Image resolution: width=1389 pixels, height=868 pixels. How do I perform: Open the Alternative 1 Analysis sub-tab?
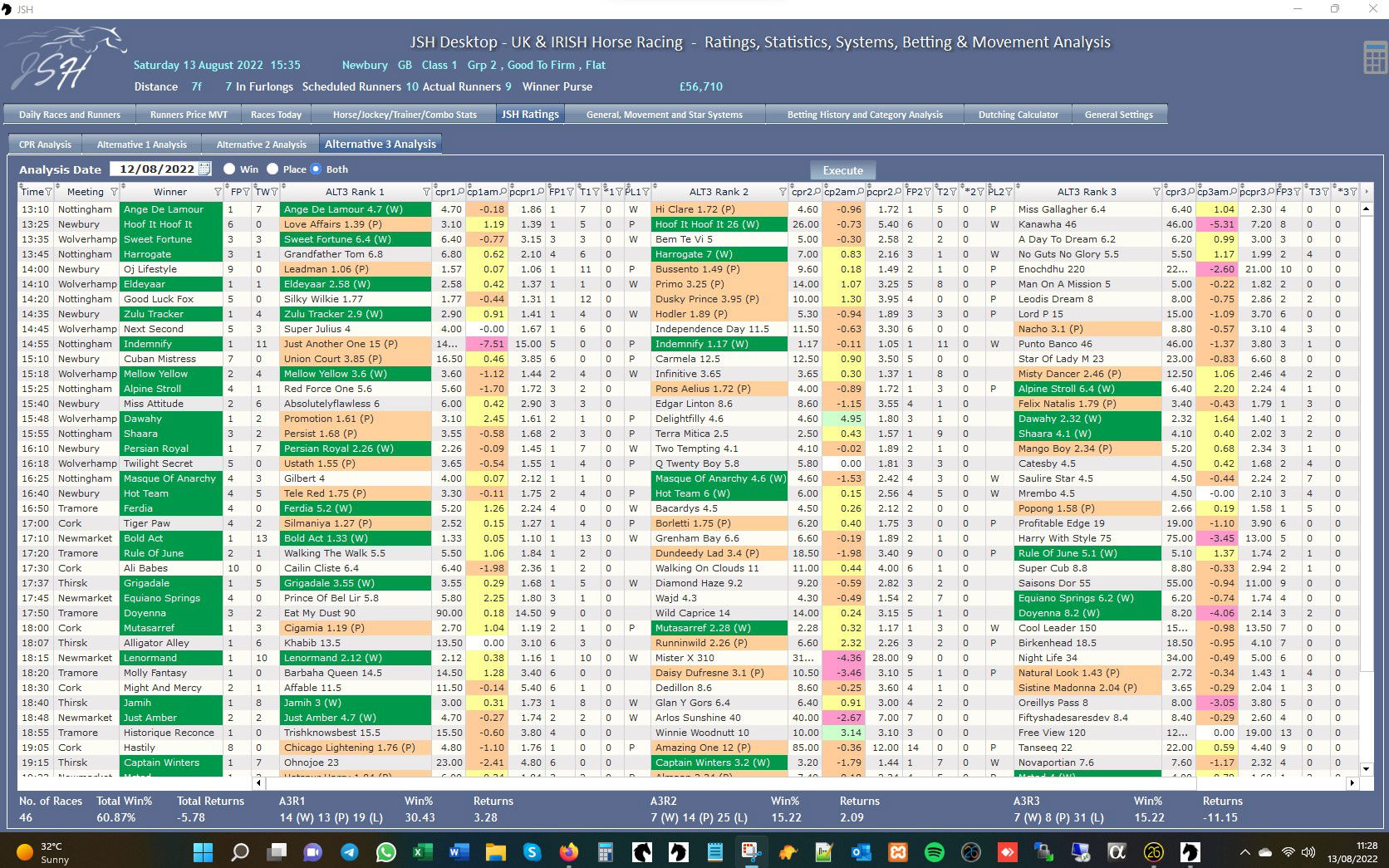142,145
